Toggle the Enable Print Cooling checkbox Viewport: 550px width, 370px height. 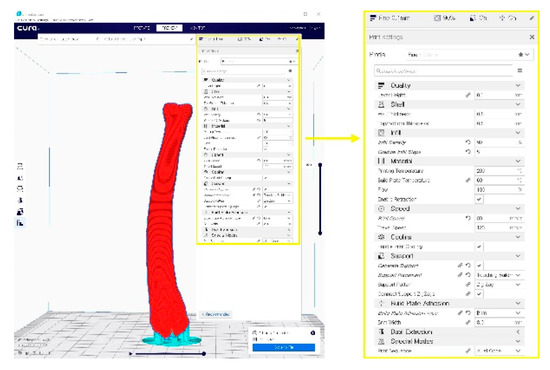click(x=479, y=247)
